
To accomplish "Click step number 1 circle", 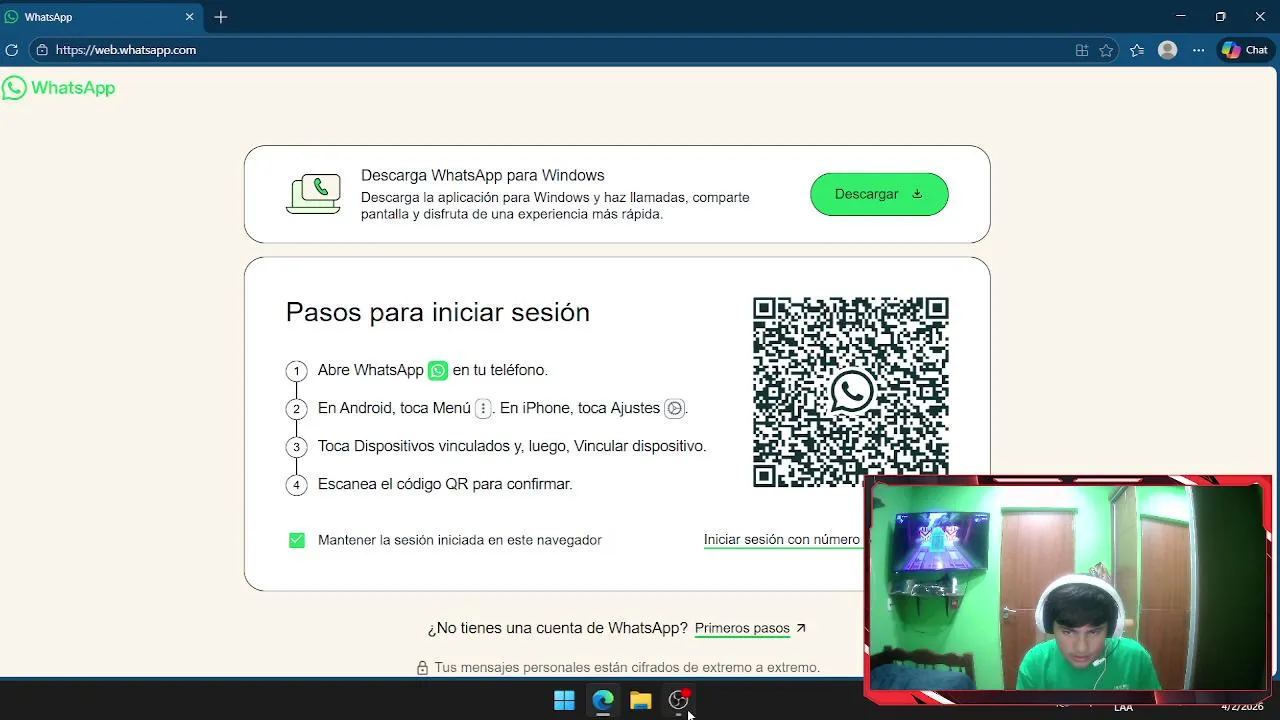I will (x=296, y=371).
